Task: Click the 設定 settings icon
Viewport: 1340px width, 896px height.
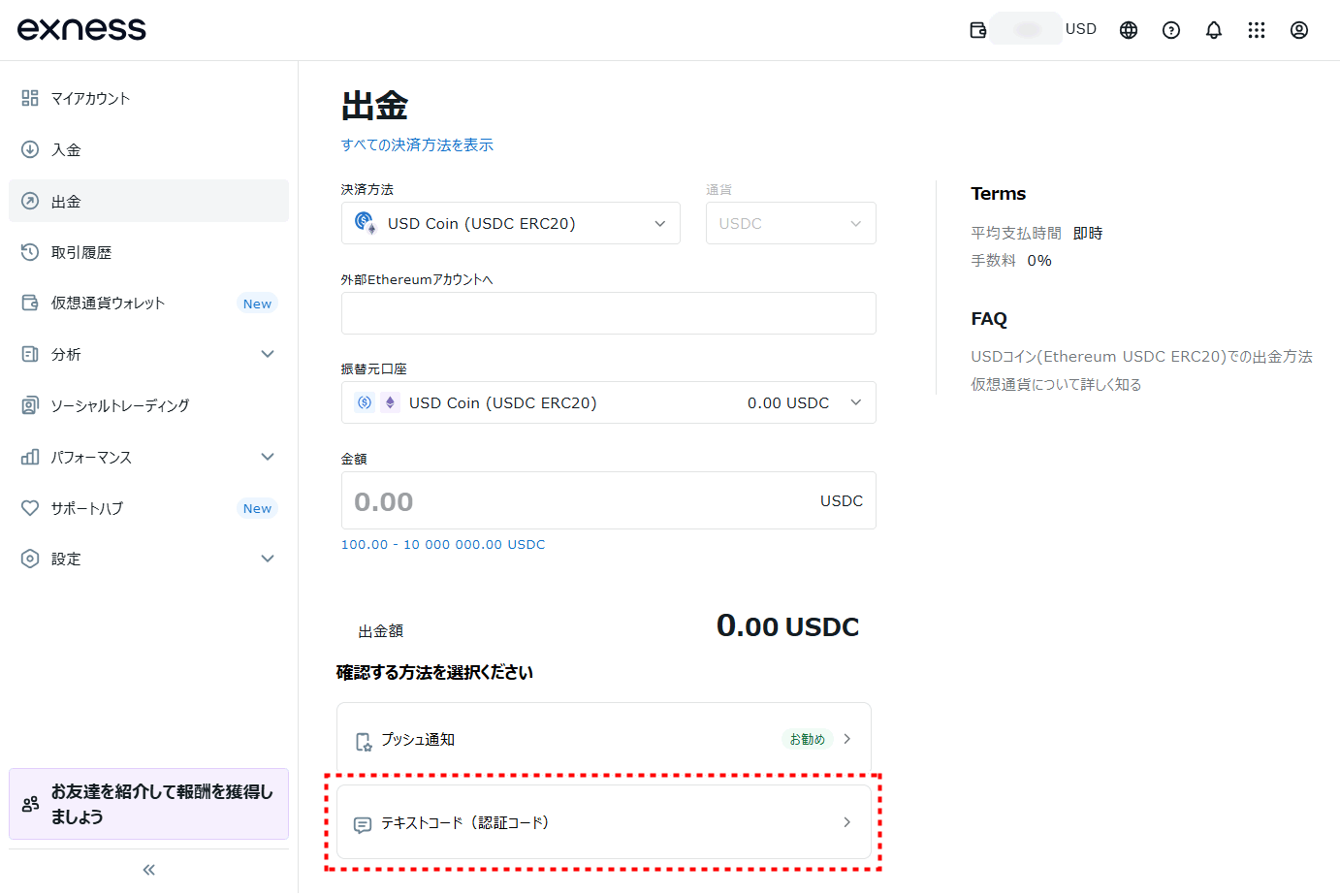Action: (30, 559)
